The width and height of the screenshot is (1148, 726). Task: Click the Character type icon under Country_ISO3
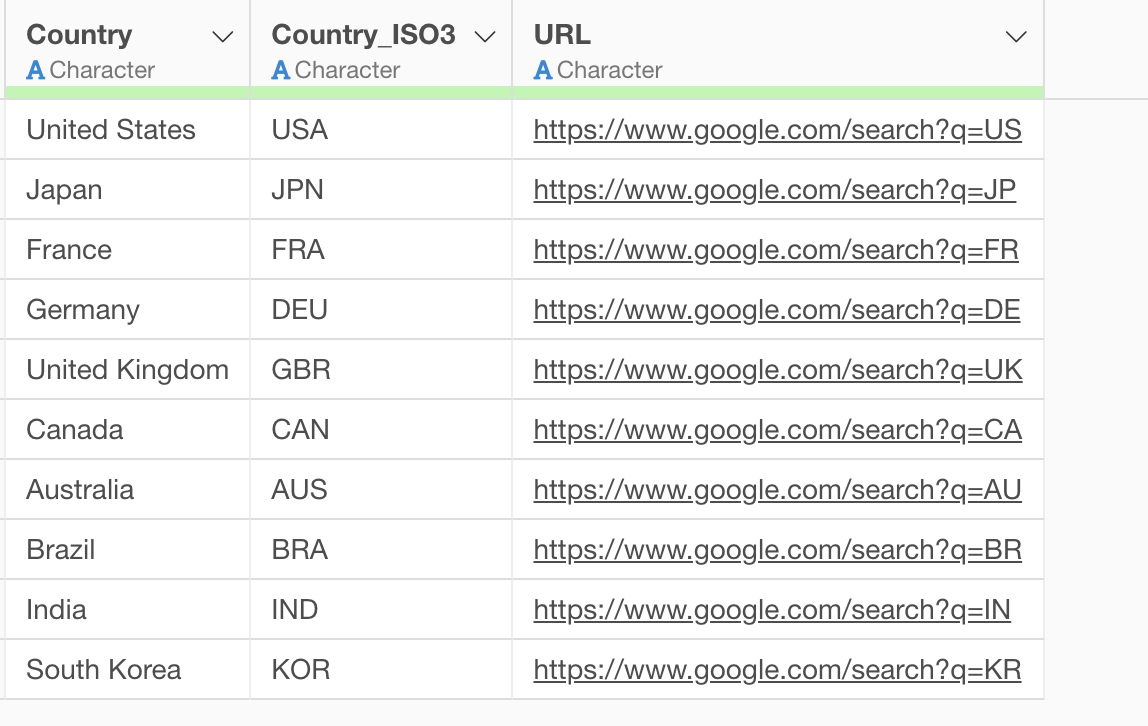[x=281, y=71]
